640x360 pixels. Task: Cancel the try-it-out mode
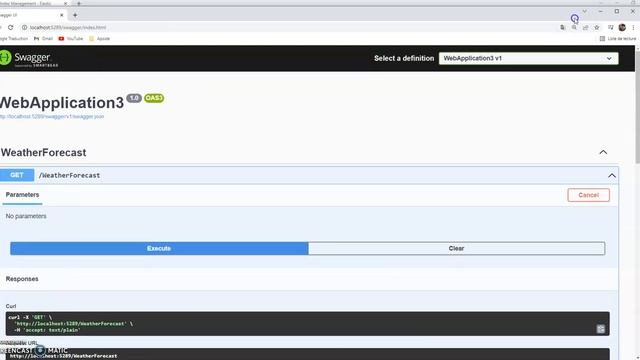click(x=588, y=195)
